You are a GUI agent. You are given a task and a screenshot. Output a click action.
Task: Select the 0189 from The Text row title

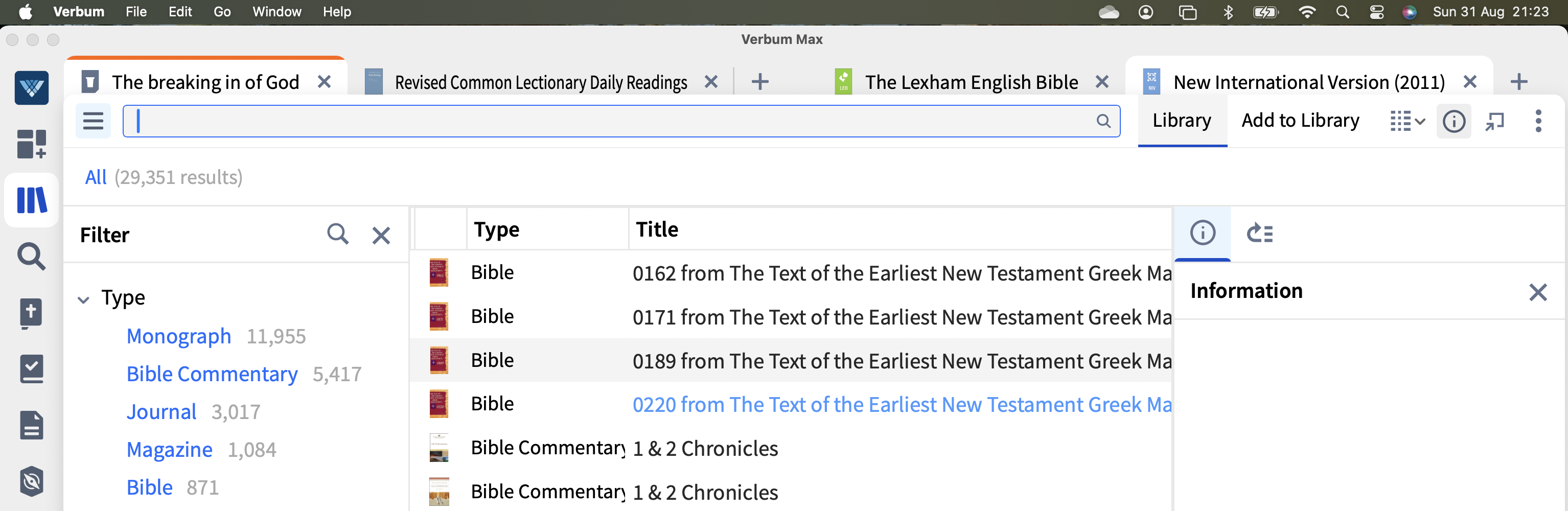point(902,361)
